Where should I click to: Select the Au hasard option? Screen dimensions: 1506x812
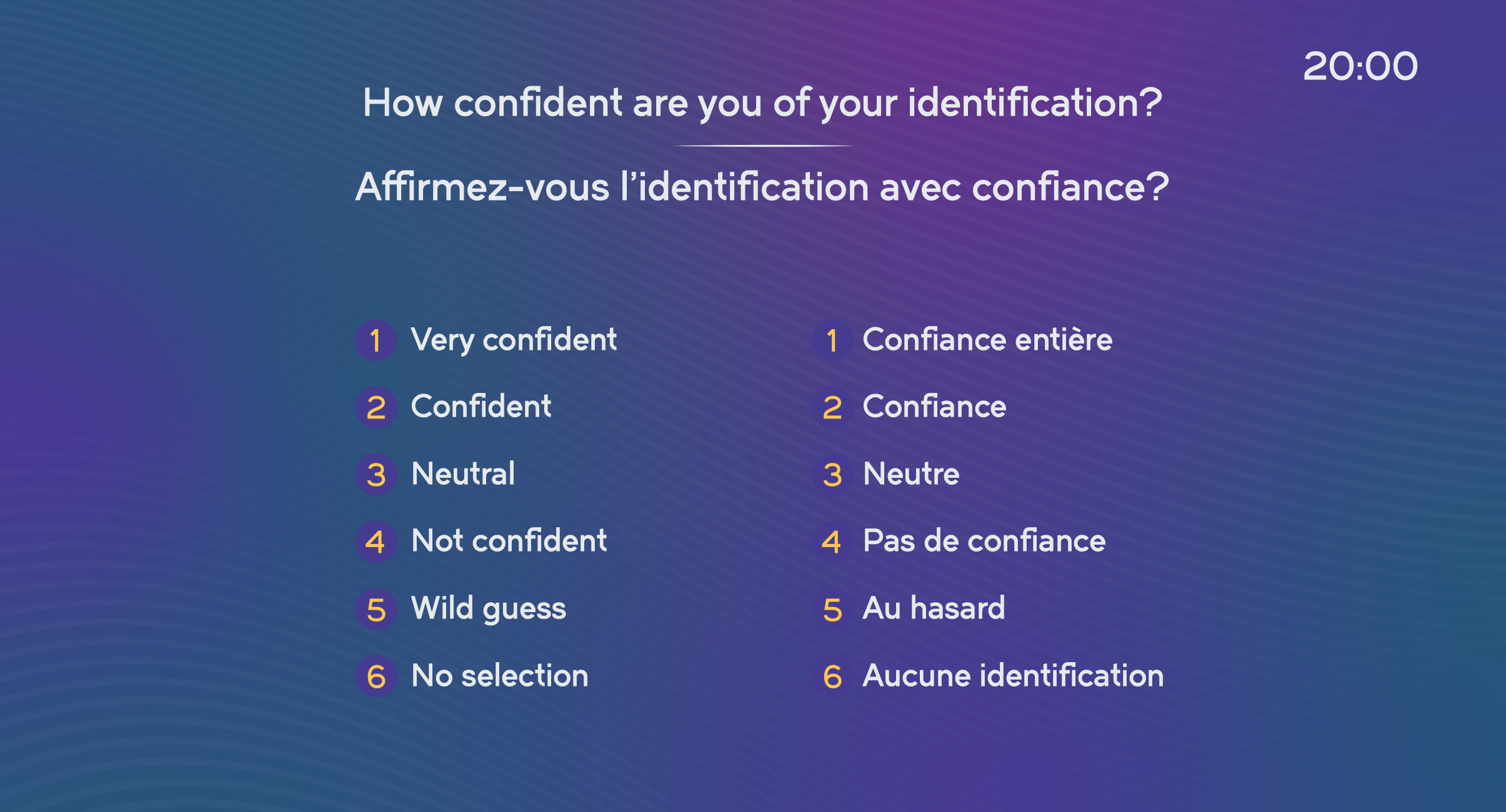(x=934, y=608)
